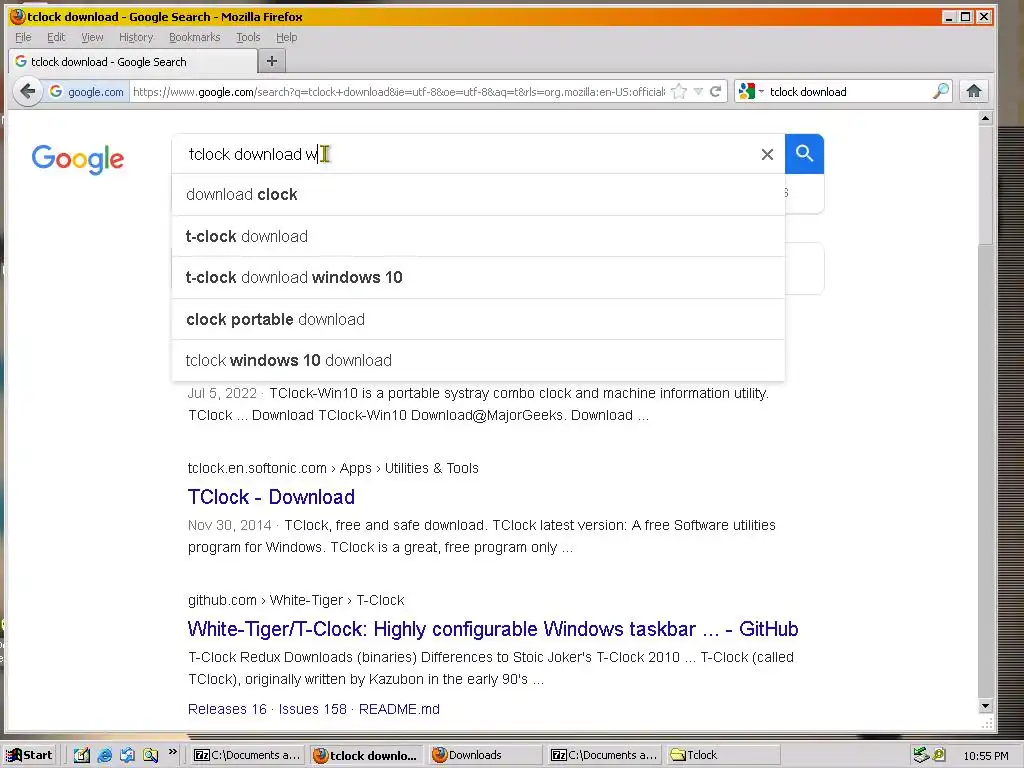Go to the Firefox home page icon
Viewport: 1024px width, 768px height.
(x=974, y=91)
